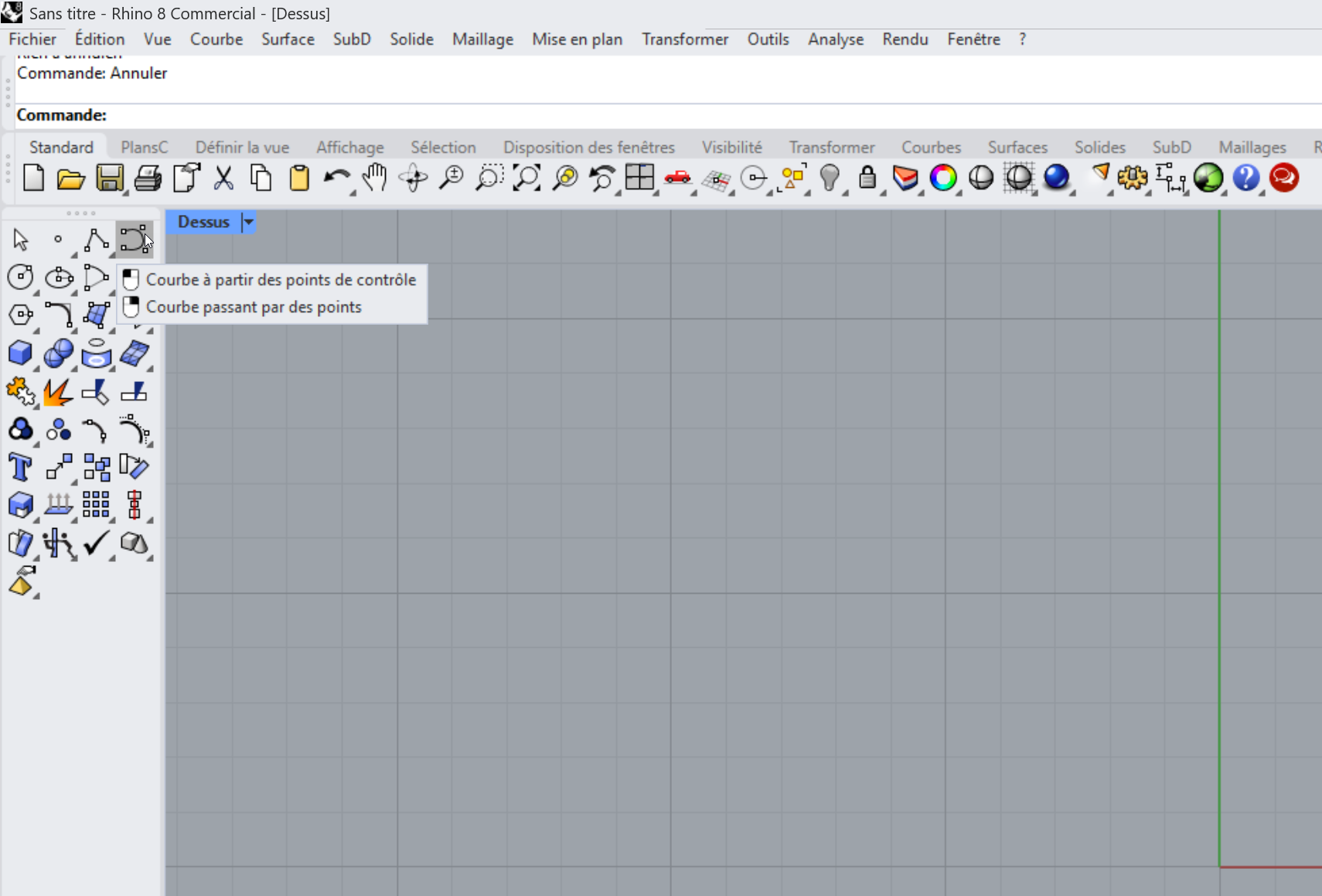Image resolution: width=1322 pixels, height=896 pixels.
Task: Select the Polyline tool in the left toolbar
Action: [96, 240]
